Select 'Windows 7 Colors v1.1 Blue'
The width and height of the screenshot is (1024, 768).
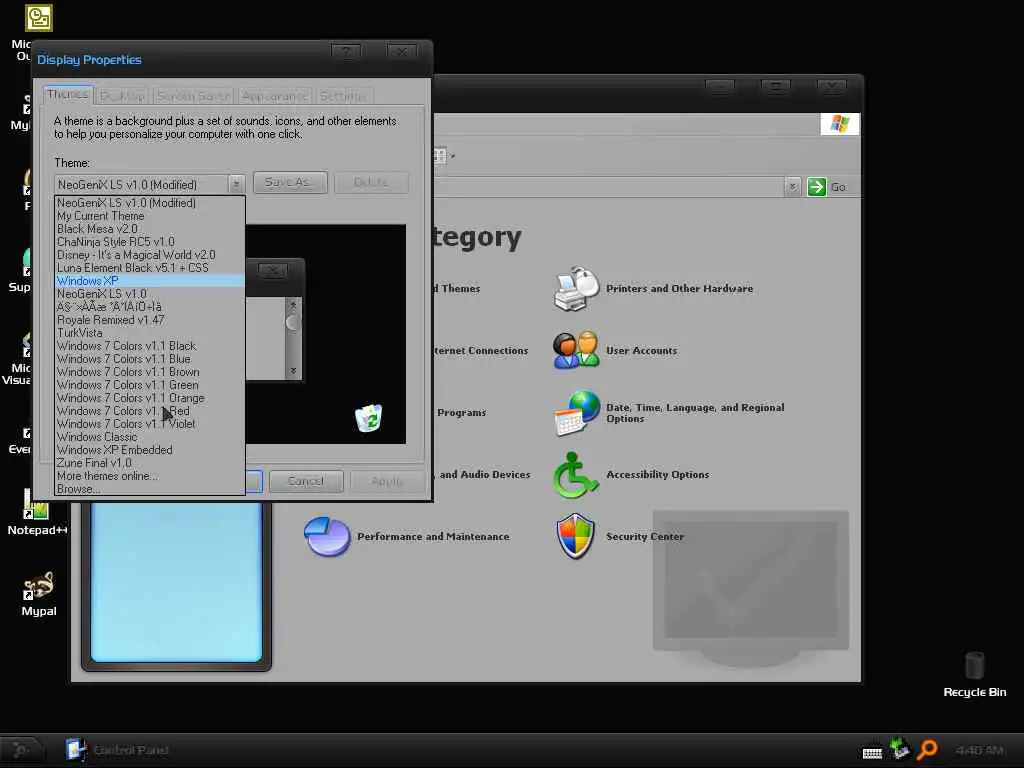150,359
